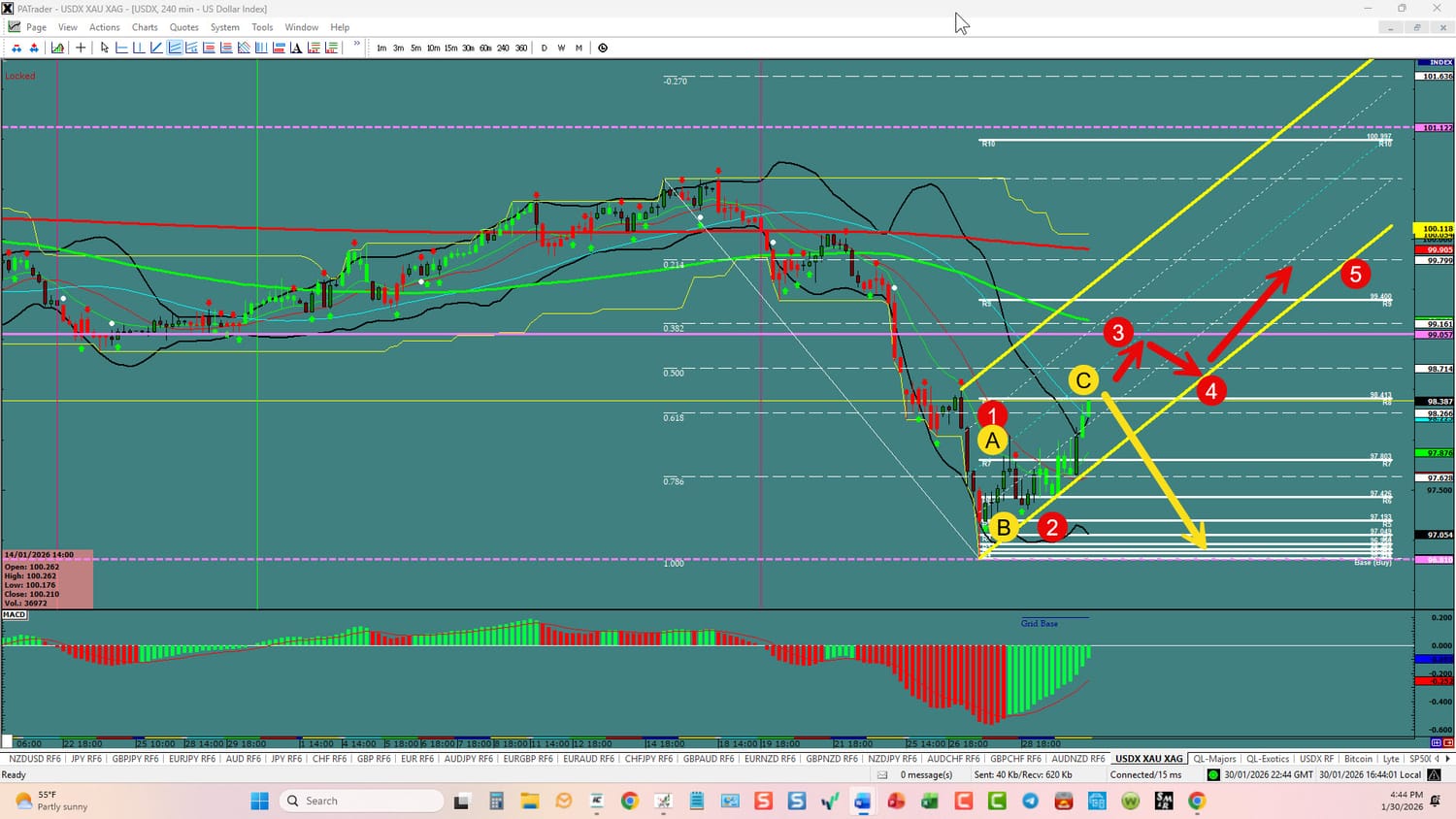Open the View menu
The image size is (1456, 819).
68,27
